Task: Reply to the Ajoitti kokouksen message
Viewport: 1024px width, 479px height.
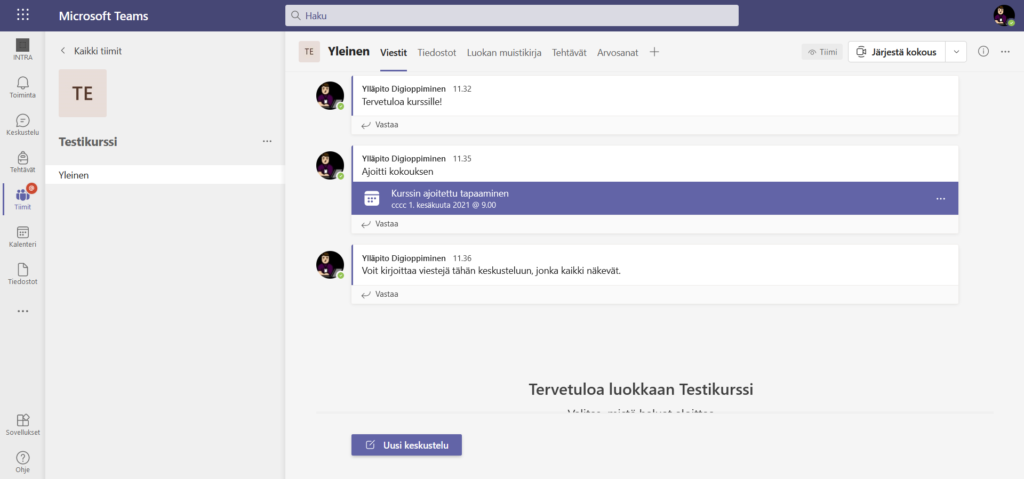Action: 379,223
